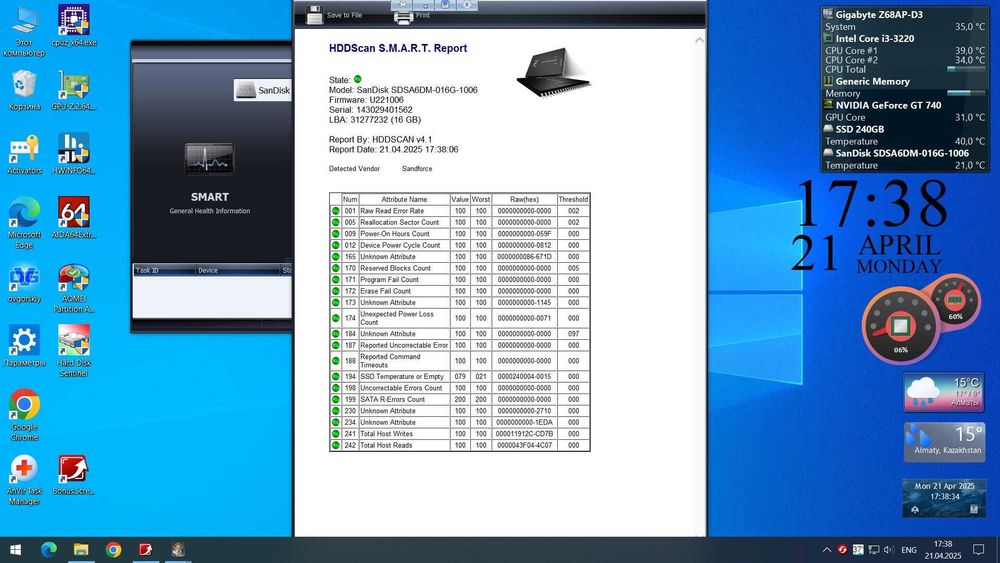Screen dimensions: 1000x563
Task: Open Этот компьютер desktop icon
Action: (x=24, y=31)
